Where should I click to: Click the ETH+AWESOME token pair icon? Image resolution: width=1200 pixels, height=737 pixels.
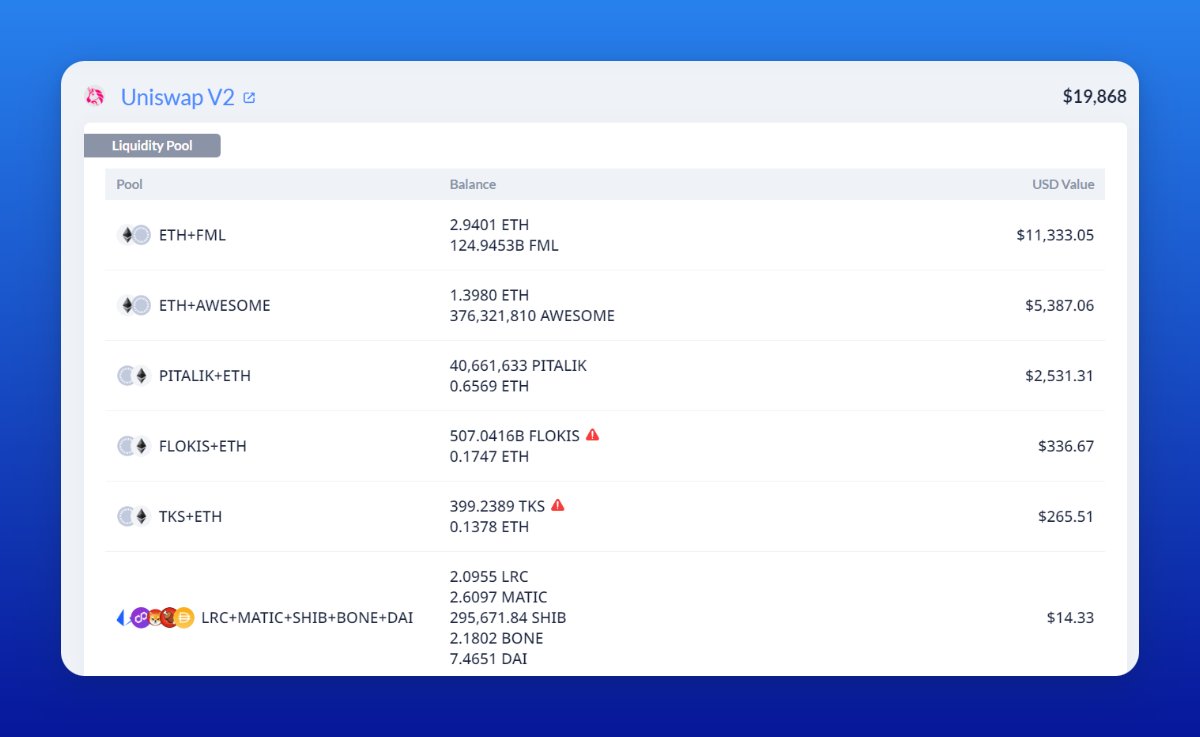133,305
